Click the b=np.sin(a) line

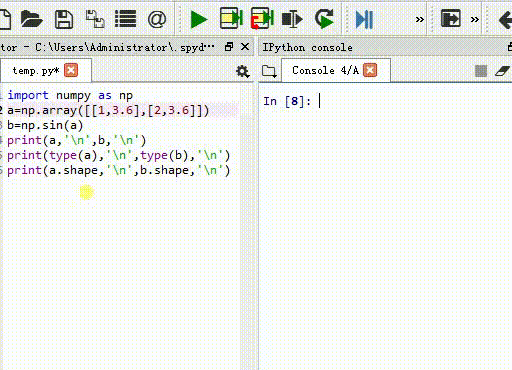(x=45, y=125)
